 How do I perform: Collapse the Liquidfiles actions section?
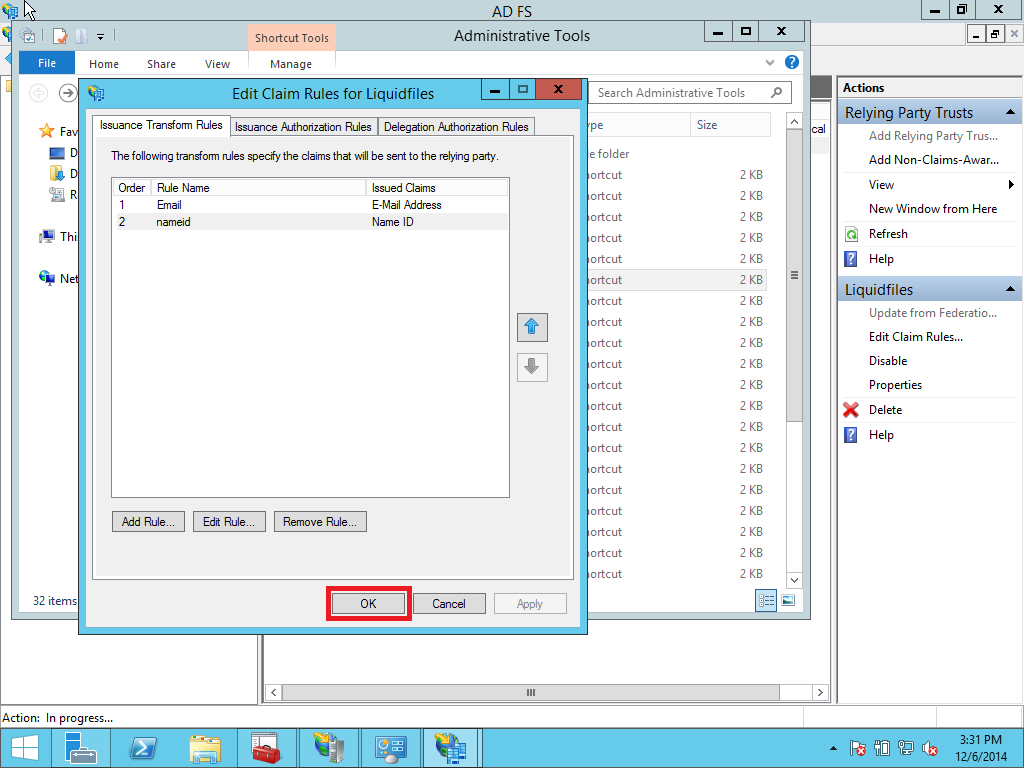click(x=1010, y=290)
